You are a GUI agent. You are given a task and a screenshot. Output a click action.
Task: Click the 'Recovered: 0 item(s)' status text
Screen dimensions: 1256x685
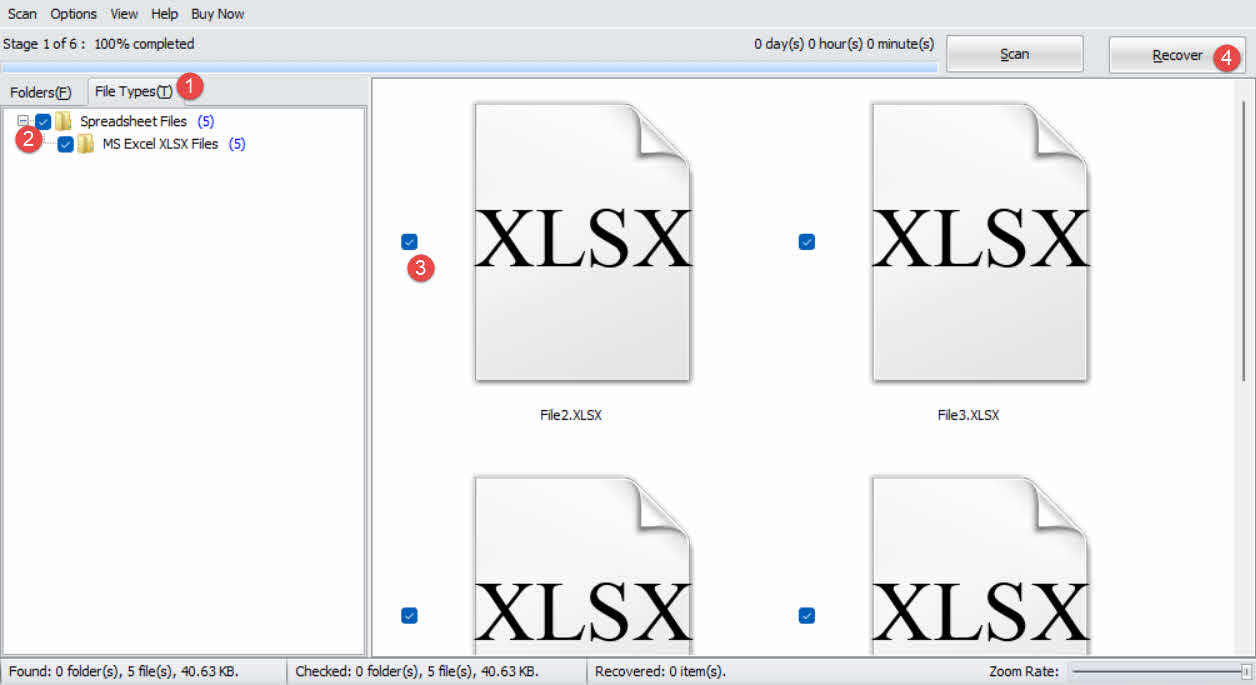coord(660,671)
